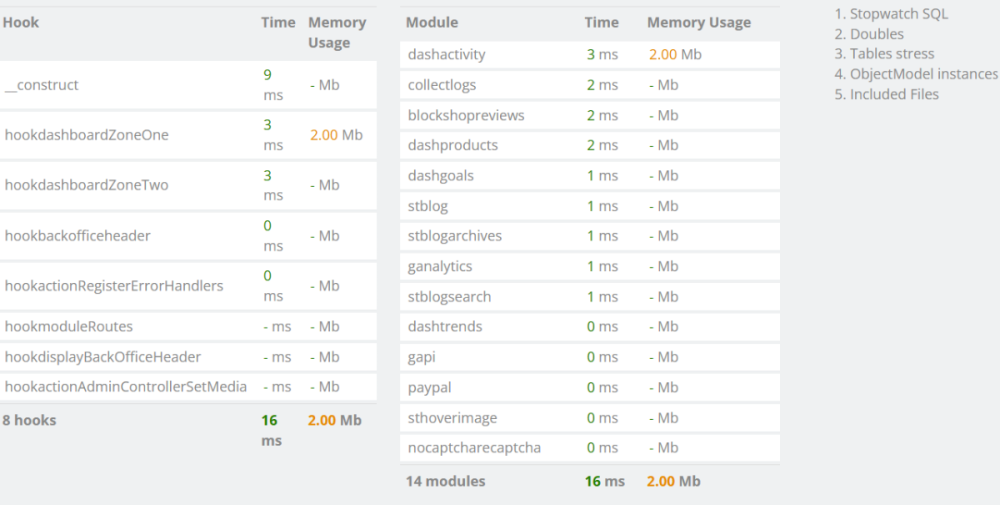
Task: Jump to ObjectModel instances link
Action: (923, 74)
